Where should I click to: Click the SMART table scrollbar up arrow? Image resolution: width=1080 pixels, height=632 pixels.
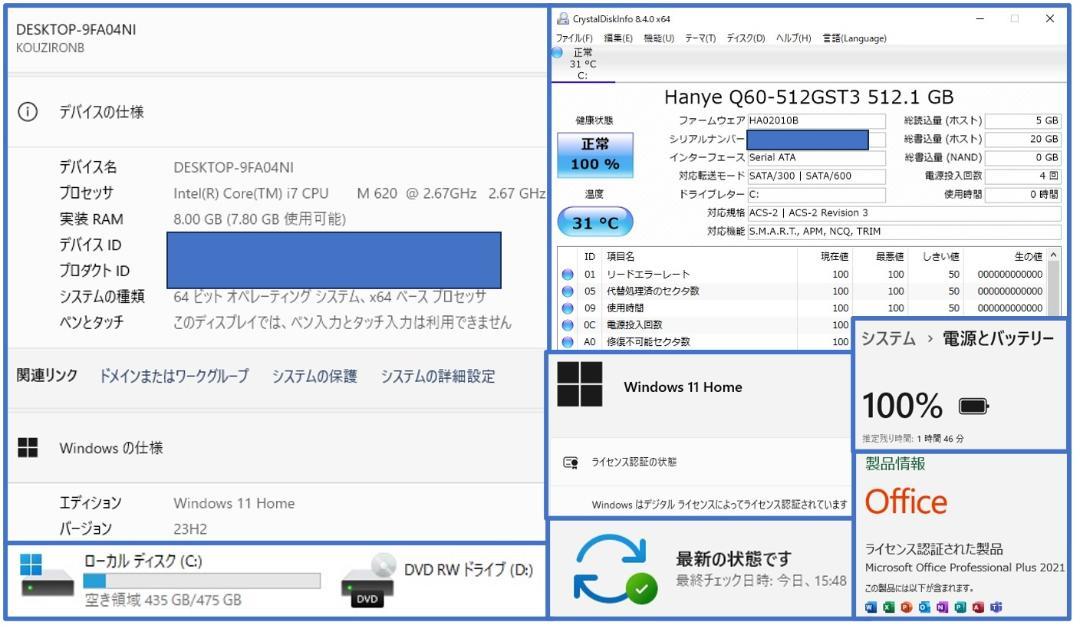pos(1053,255)
